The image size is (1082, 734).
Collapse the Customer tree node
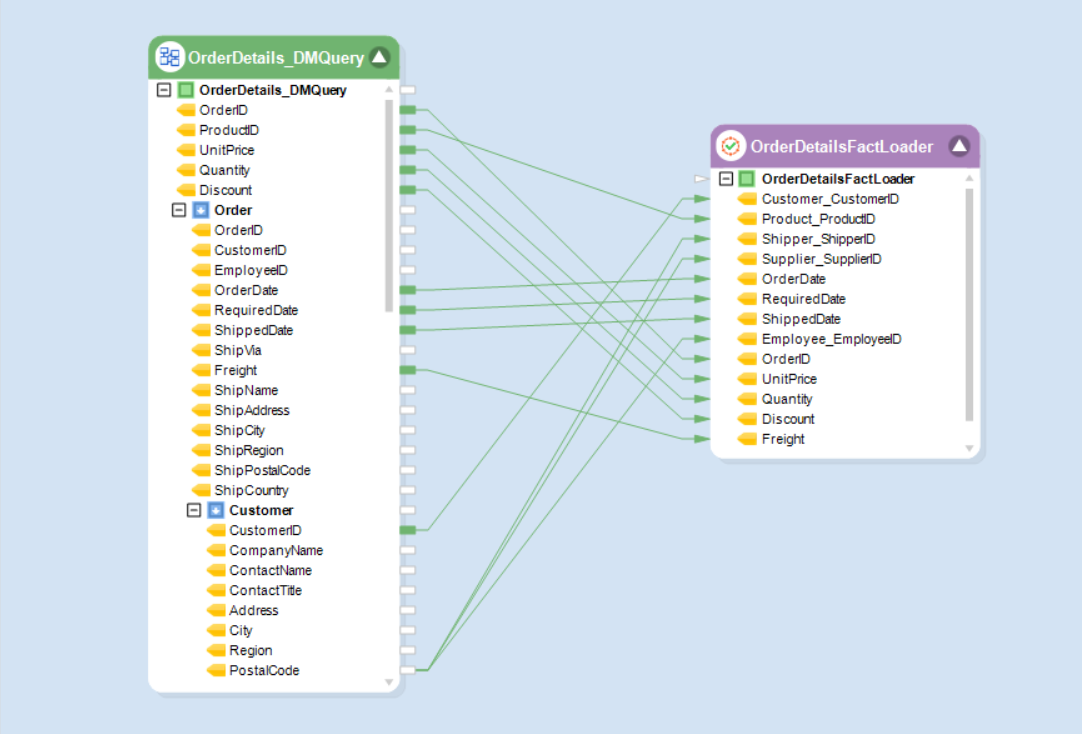[x=194, y=510]
